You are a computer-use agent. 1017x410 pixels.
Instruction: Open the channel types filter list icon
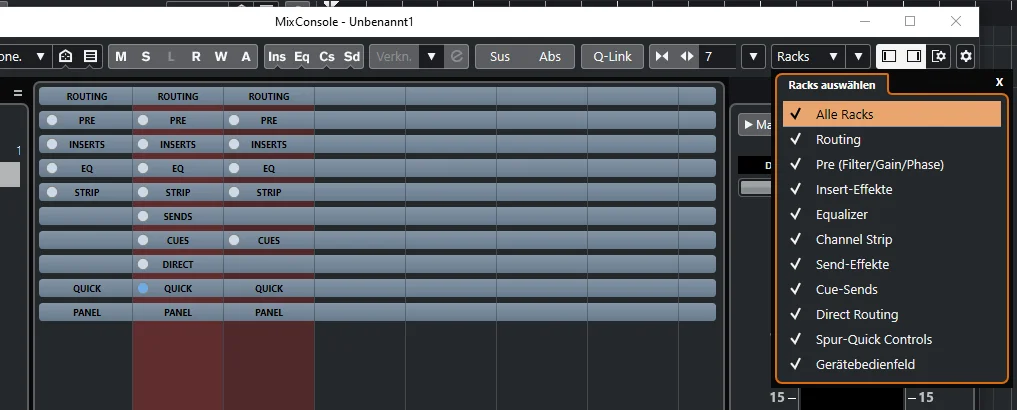click(90, 56)
